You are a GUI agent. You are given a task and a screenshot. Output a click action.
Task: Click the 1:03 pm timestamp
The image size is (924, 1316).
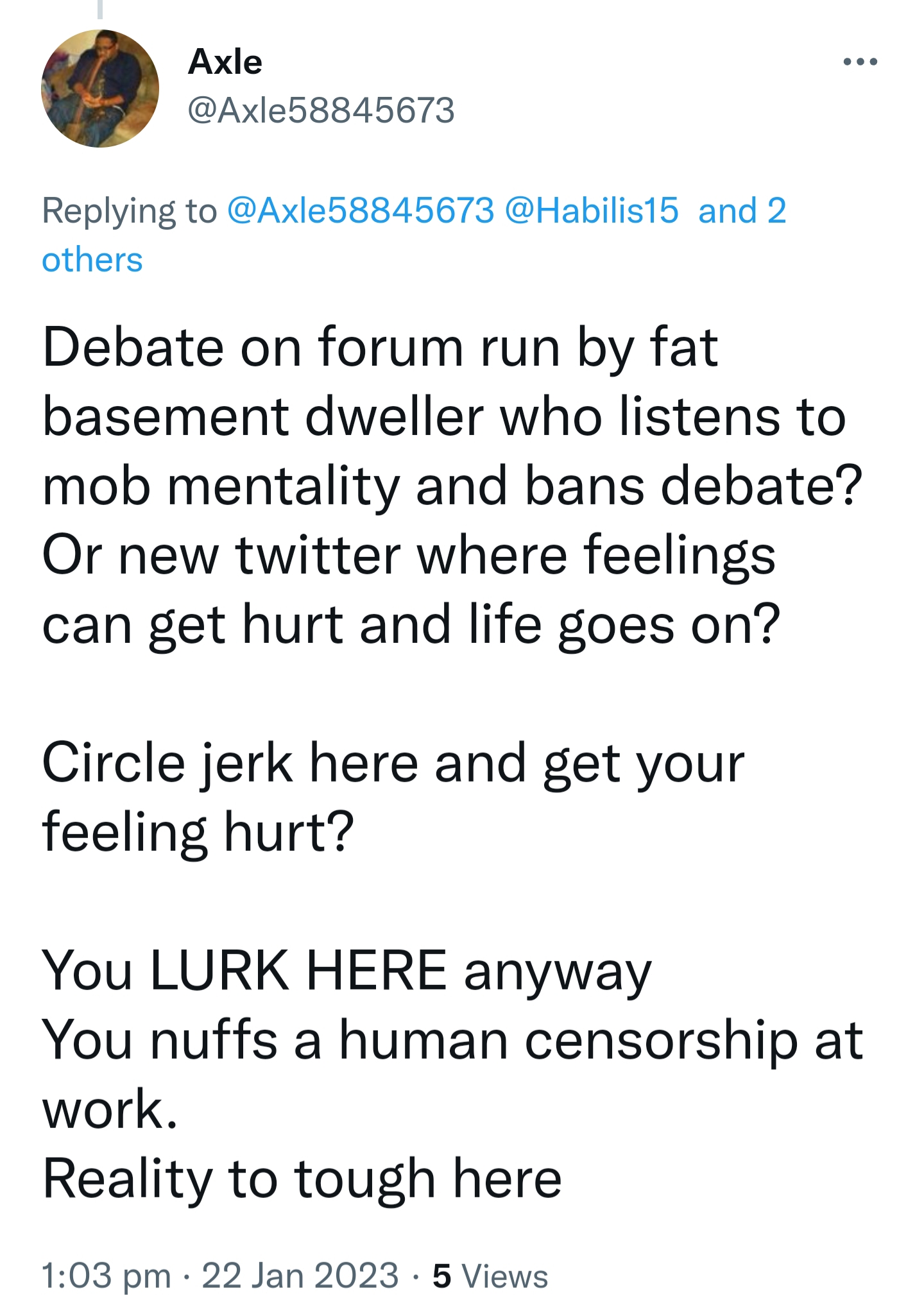106,1275
